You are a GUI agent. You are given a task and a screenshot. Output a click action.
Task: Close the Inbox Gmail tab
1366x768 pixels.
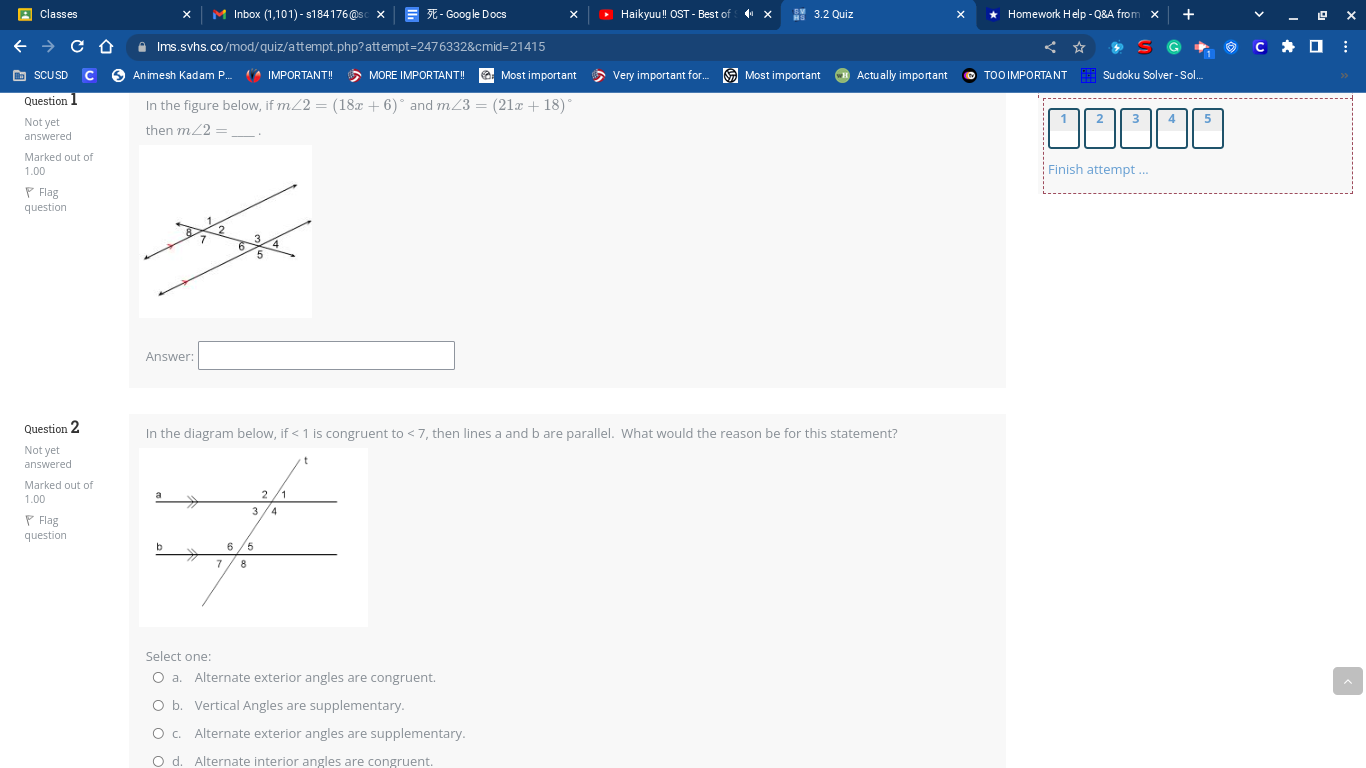pyautogui.click(x=380, y=14)
